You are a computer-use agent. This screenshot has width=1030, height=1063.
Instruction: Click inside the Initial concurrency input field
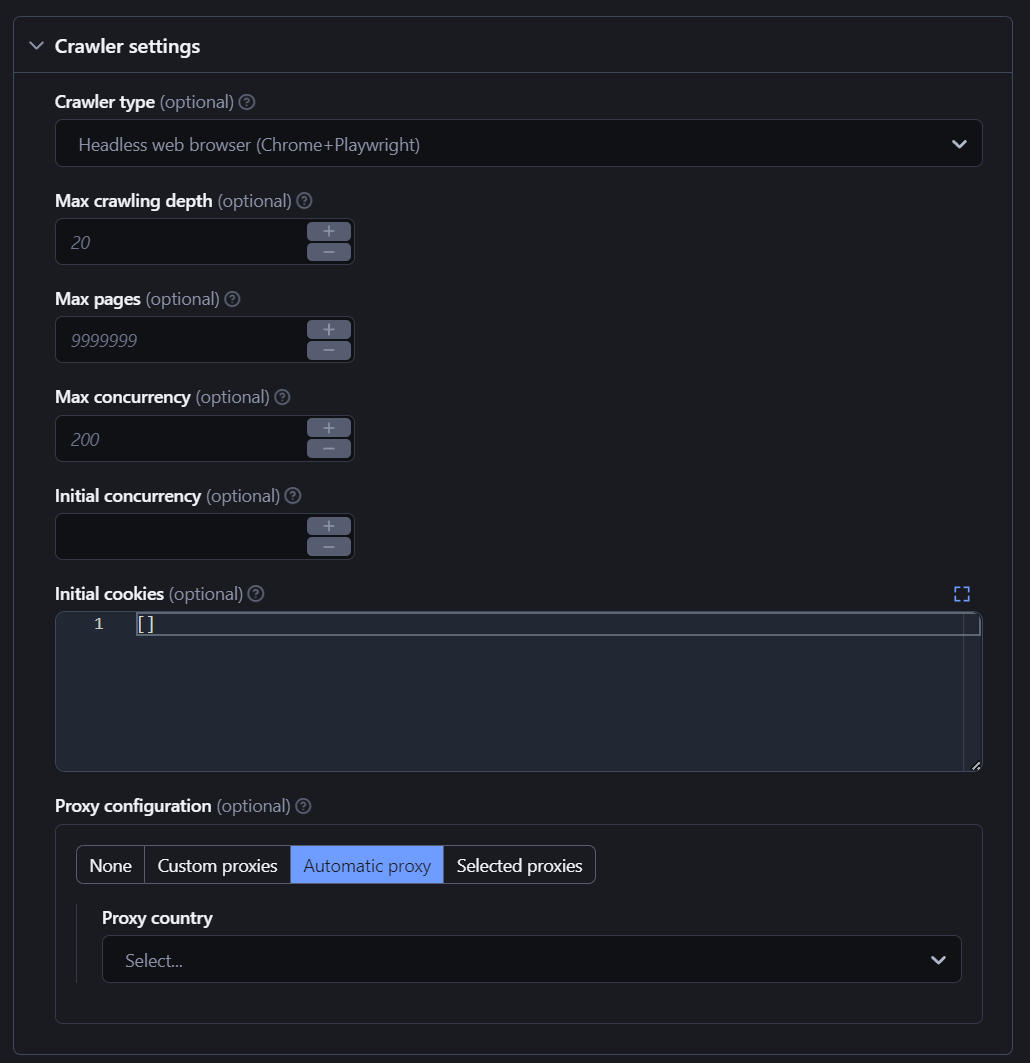[180, 536]
